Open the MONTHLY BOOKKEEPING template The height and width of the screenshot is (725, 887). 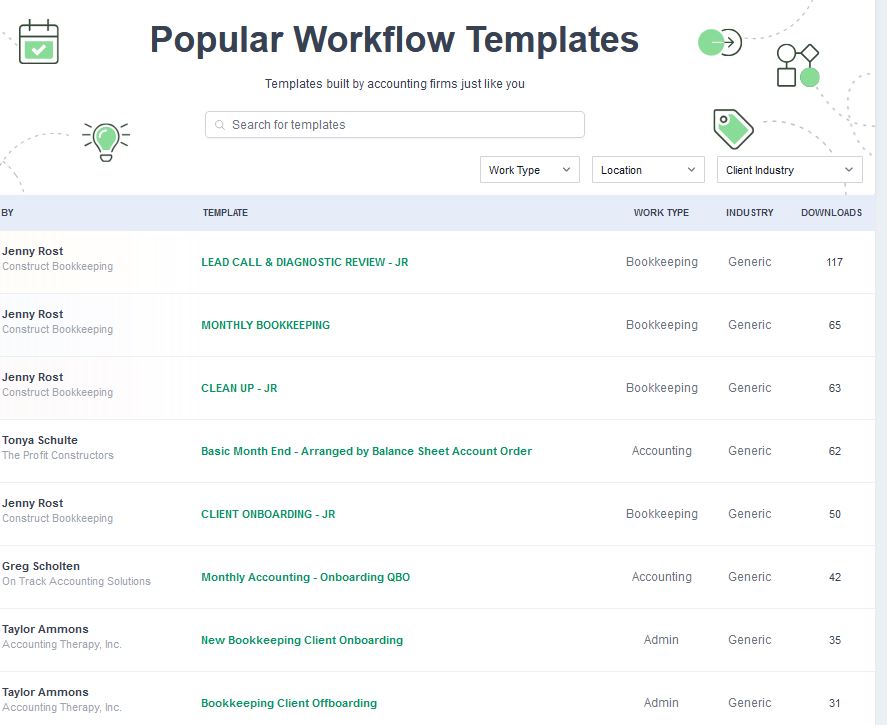pyautogui.click(x=265, y=325)
